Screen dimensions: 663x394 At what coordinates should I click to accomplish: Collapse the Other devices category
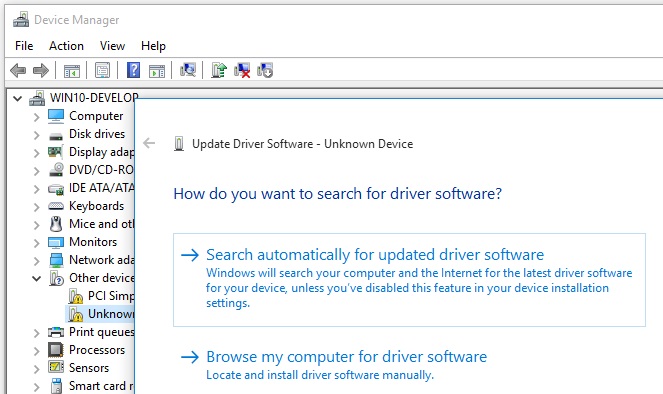[x=37, y=279]
